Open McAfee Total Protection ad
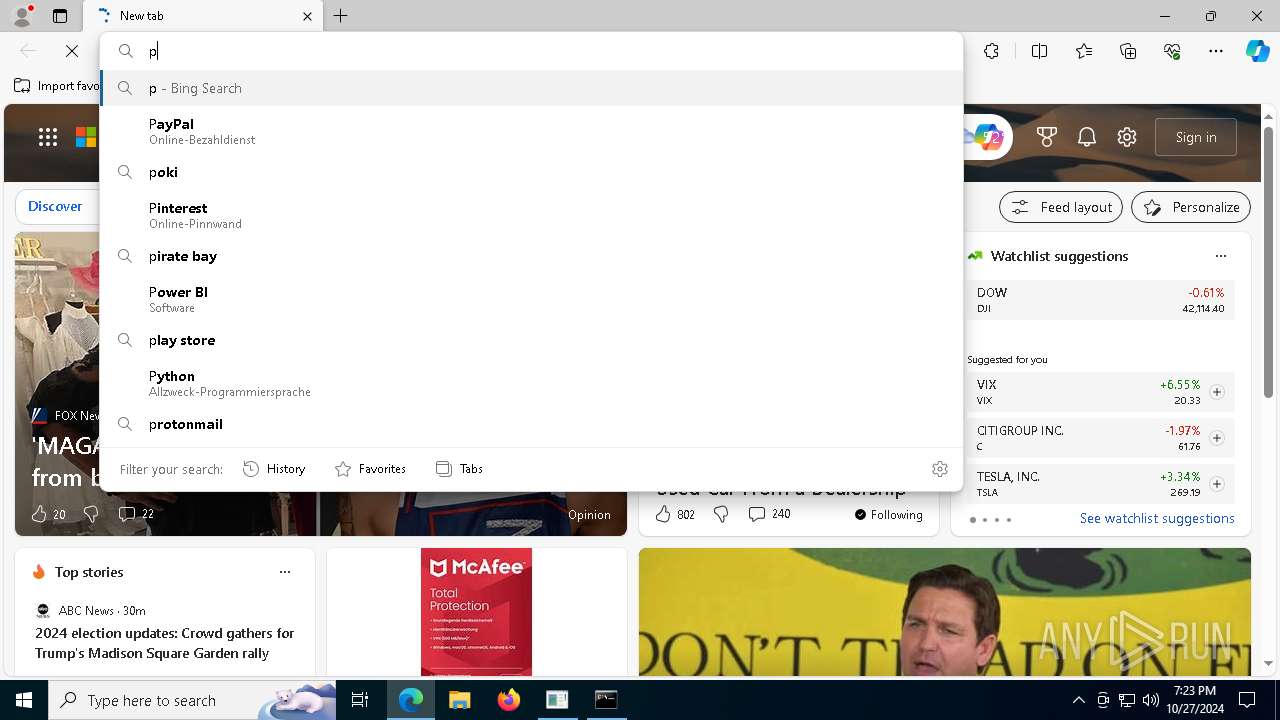 coord(476,611)
